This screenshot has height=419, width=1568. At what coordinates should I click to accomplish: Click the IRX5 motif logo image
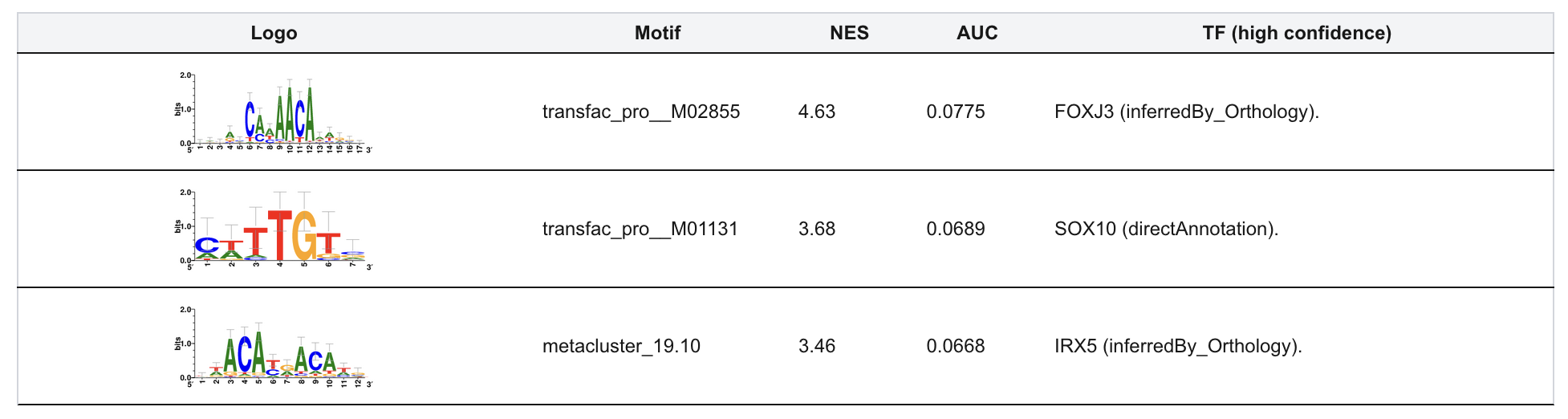click(274, 346)
